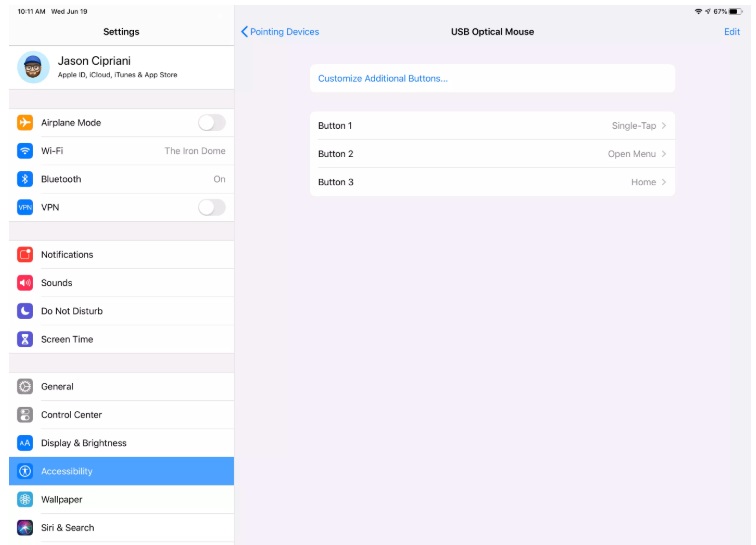Open Notifications settings
Image resolution: width=756 pixels, height=545 pixels.
[122, 254]
